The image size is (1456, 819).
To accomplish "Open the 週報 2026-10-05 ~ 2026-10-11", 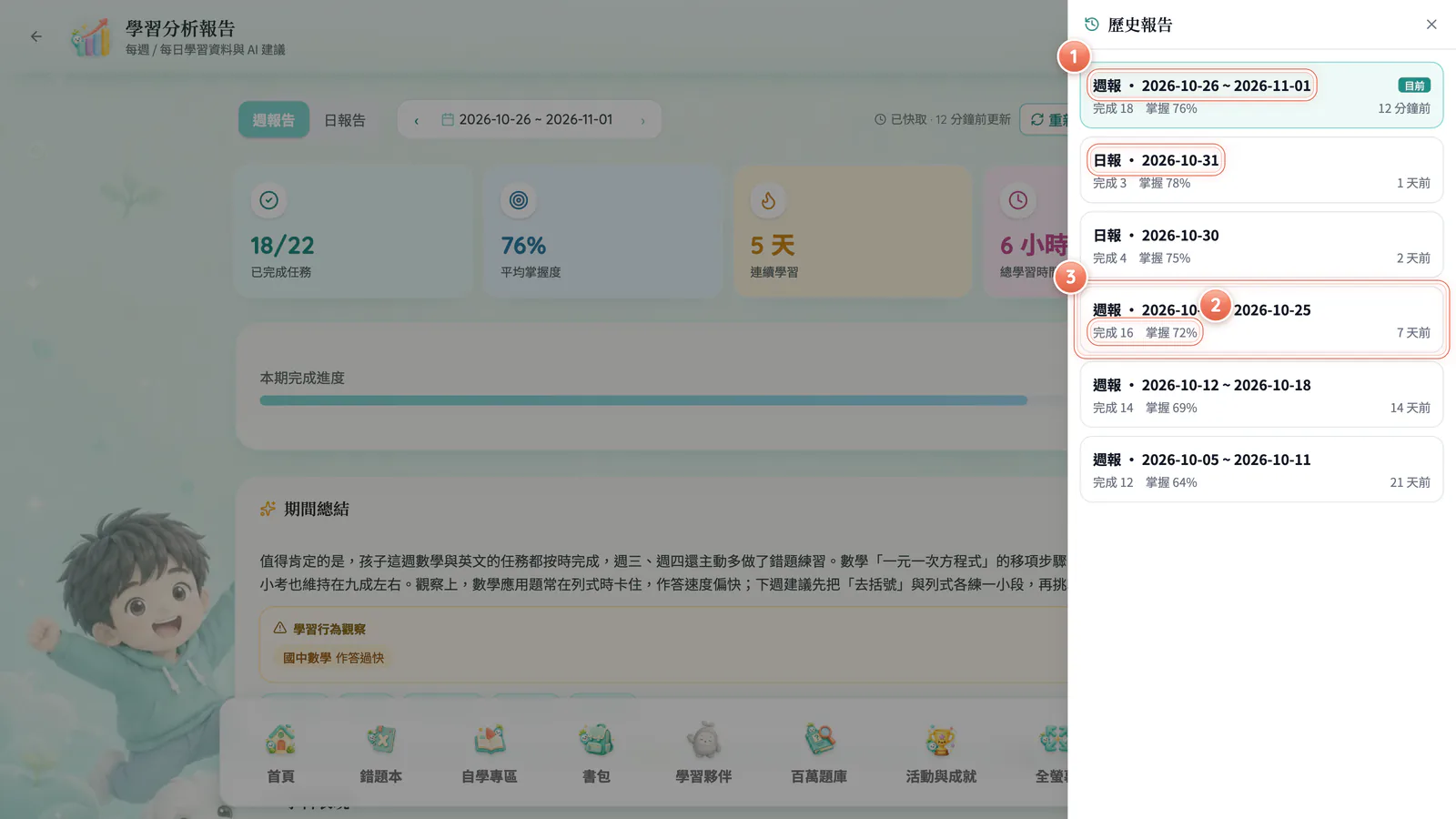I will [x=1261, y=470].
